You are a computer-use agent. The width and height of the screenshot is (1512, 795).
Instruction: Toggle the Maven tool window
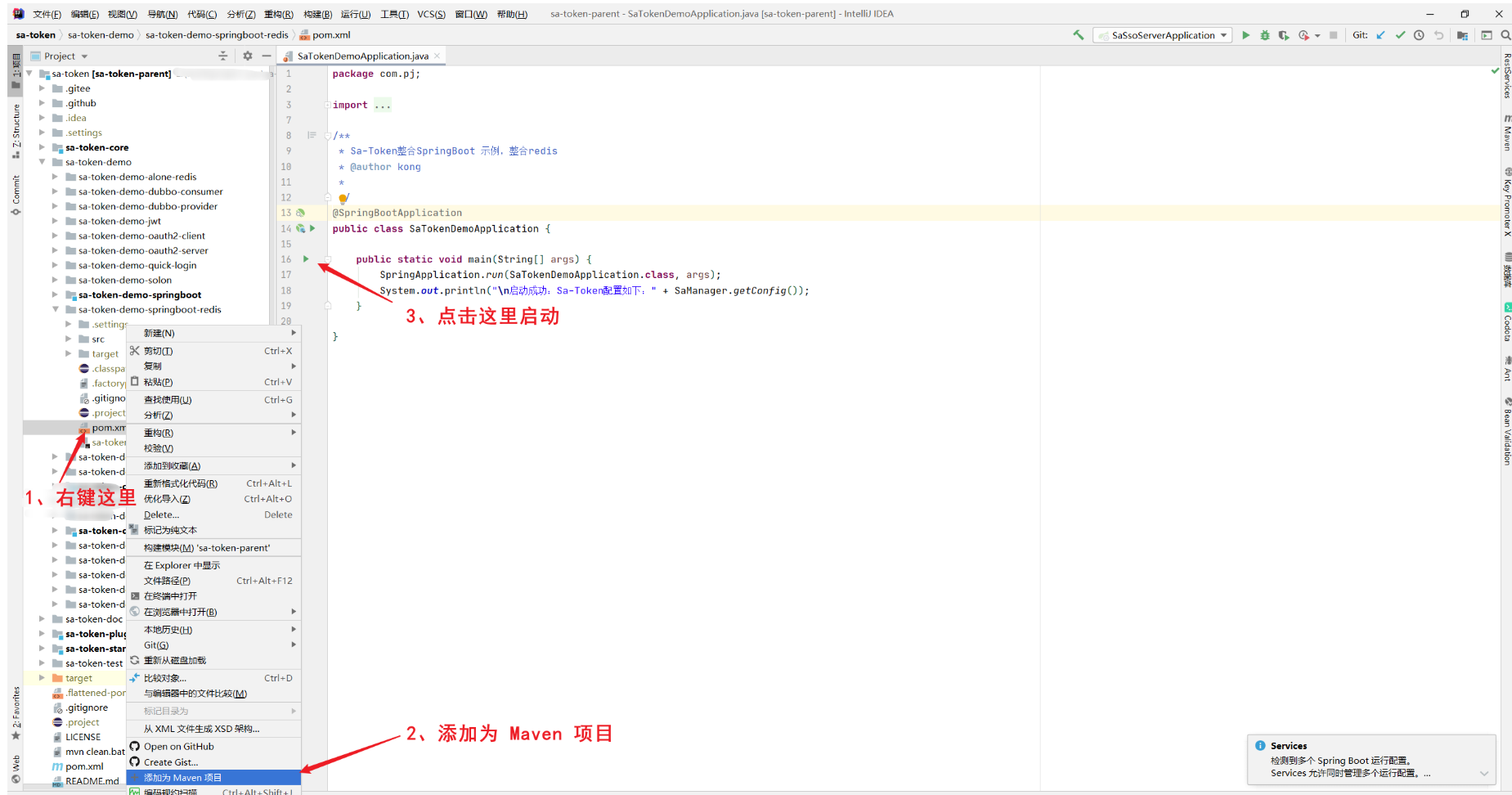point(1506,132)
